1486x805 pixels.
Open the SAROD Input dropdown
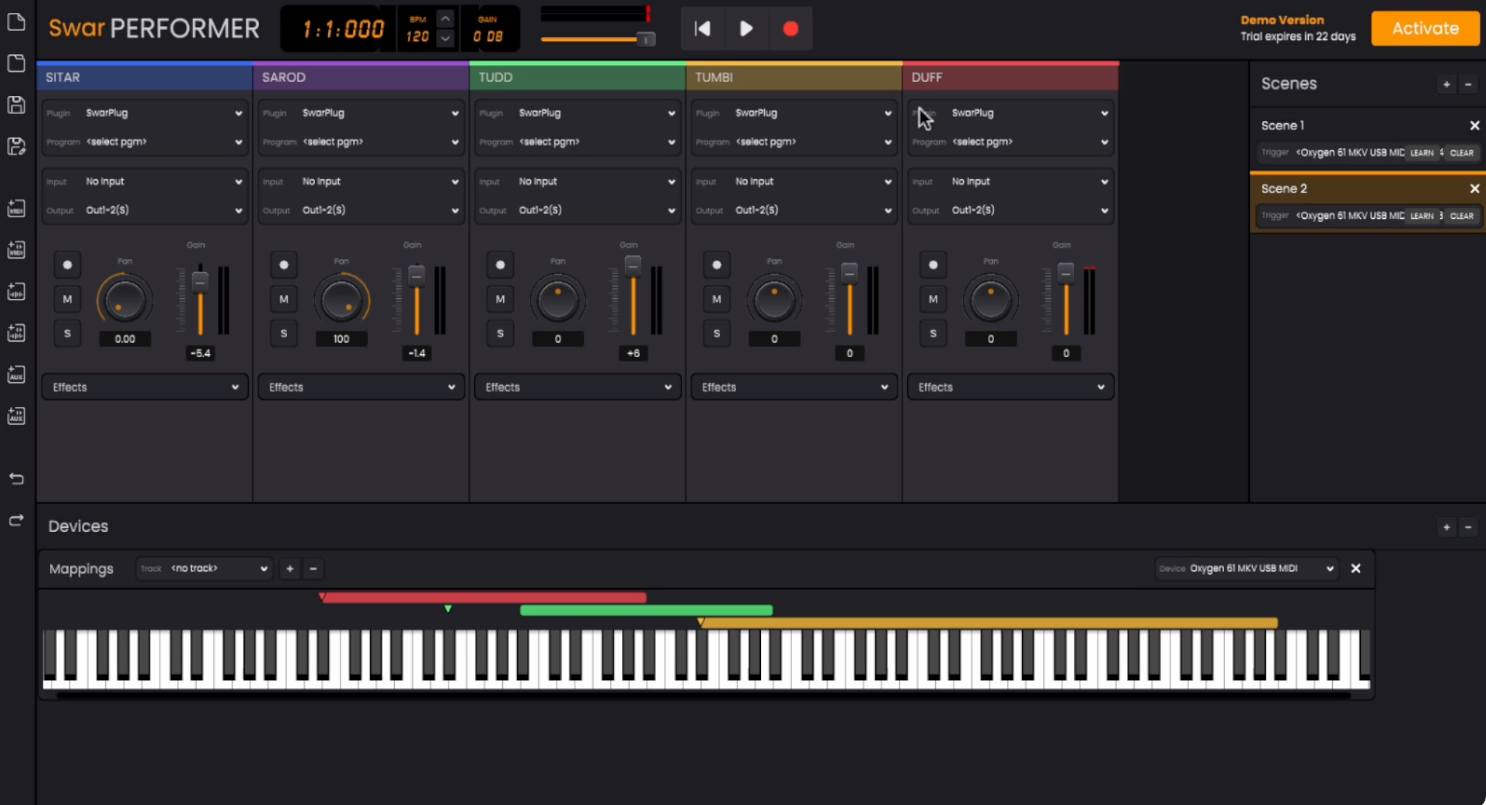click(361, 182)
